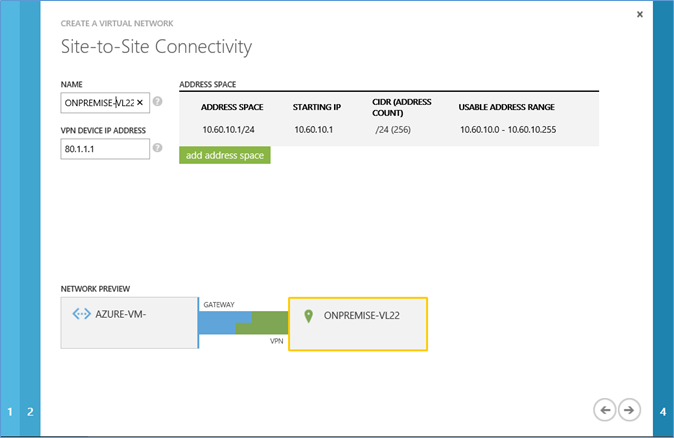Screen dimensions: 674x438
Task: Open help icon next to VPN device IP
Action: 158,148
